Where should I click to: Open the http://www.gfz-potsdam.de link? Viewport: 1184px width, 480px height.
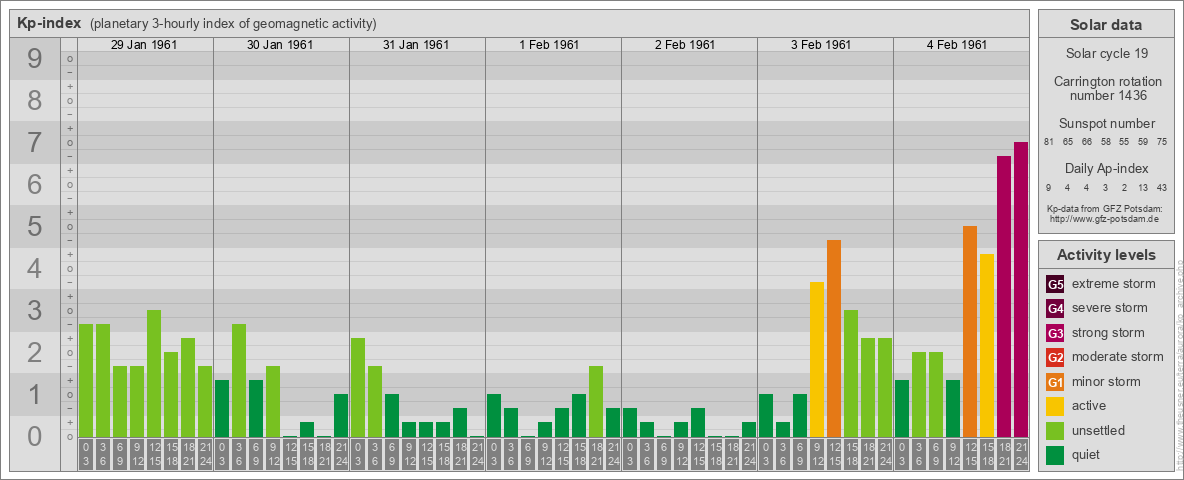pyautogui.click(x=1106, y=218)
